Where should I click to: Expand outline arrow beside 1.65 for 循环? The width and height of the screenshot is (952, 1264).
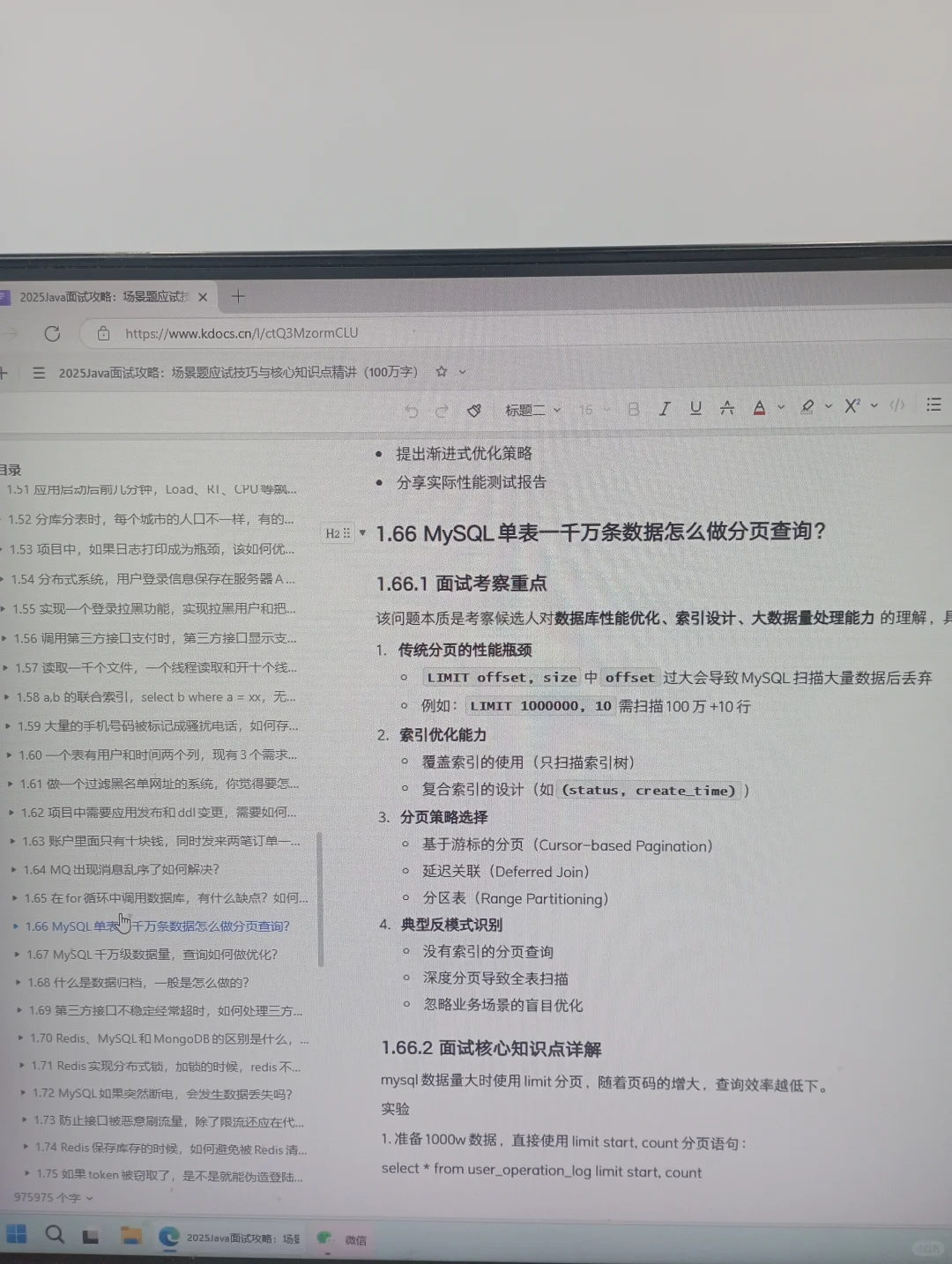pos(15,898)
